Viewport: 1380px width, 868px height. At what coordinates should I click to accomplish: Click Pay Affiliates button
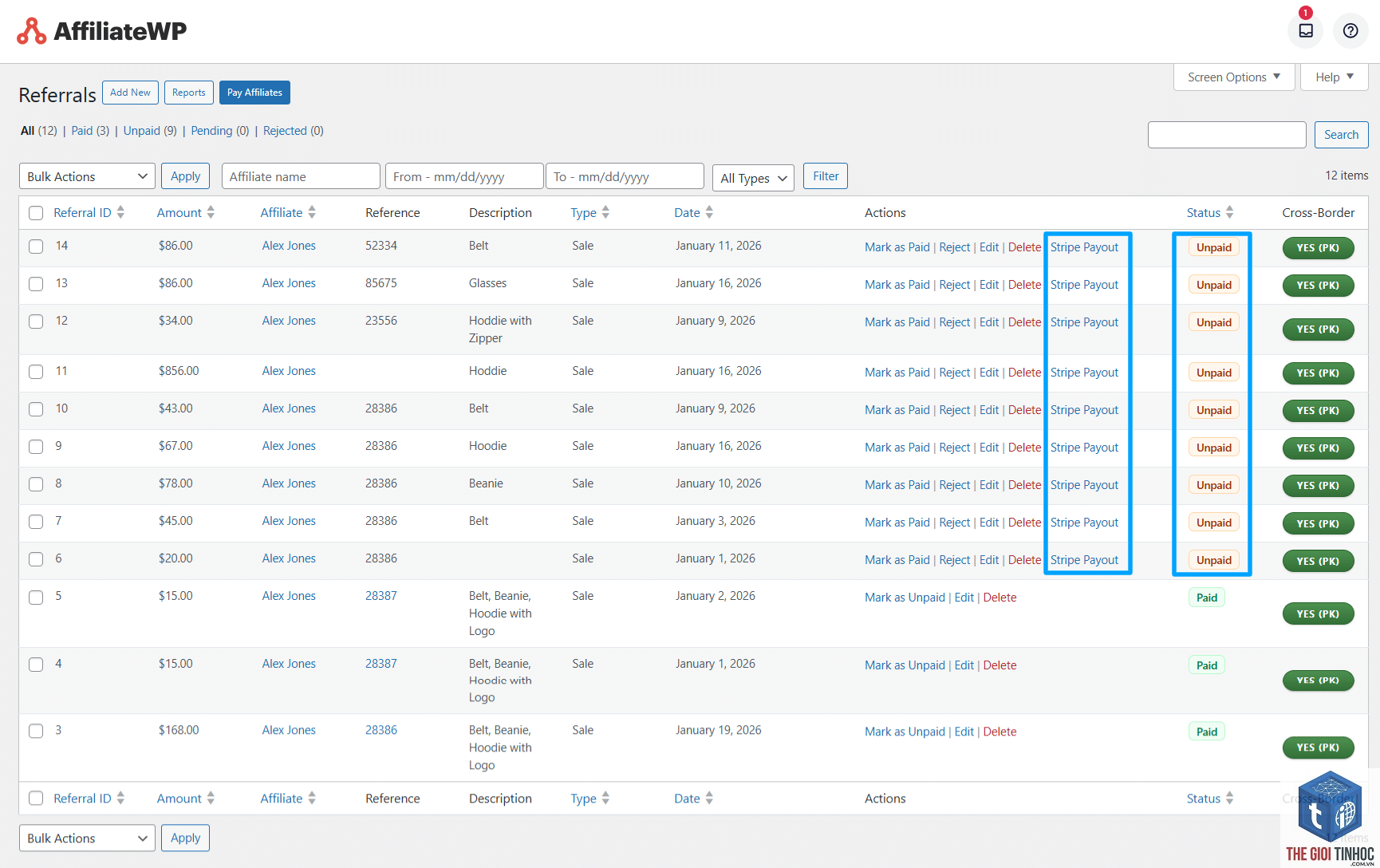(254, 93)
